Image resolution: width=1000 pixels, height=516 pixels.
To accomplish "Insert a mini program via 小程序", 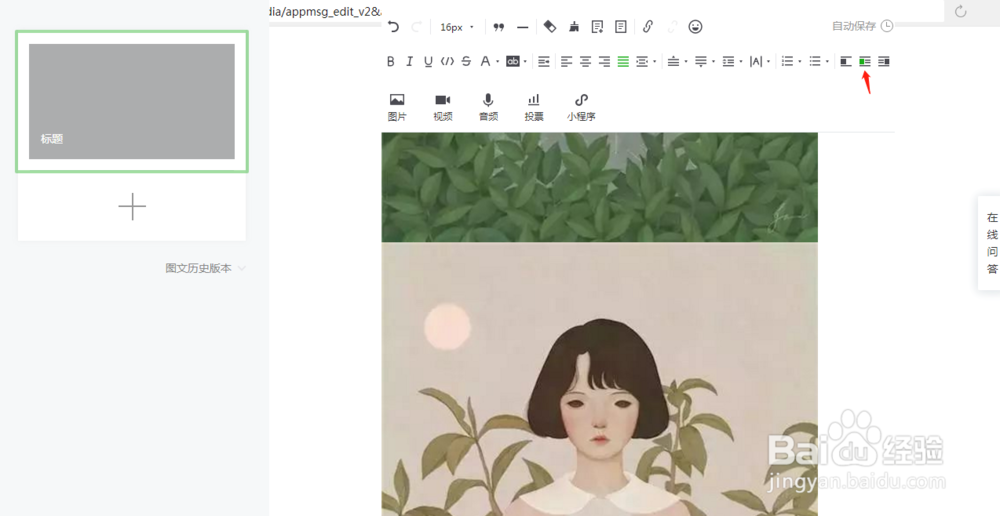I will pyautogui.click(x=581, y=107).
